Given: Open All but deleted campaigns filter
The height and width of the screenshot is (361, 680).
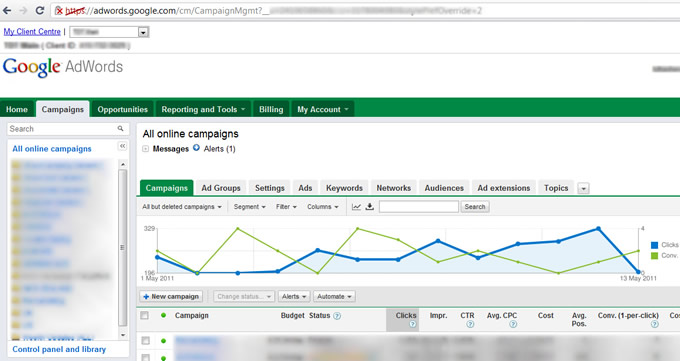Looking at the screenshot, I should pyautogui.click(x=182, y=207).
